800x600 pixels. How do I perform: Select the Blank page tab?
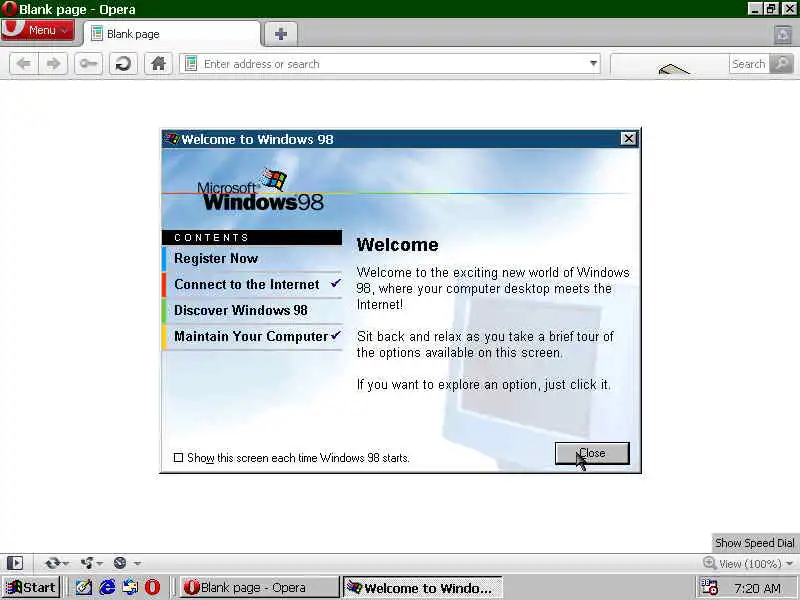click(x=172, y=34)
